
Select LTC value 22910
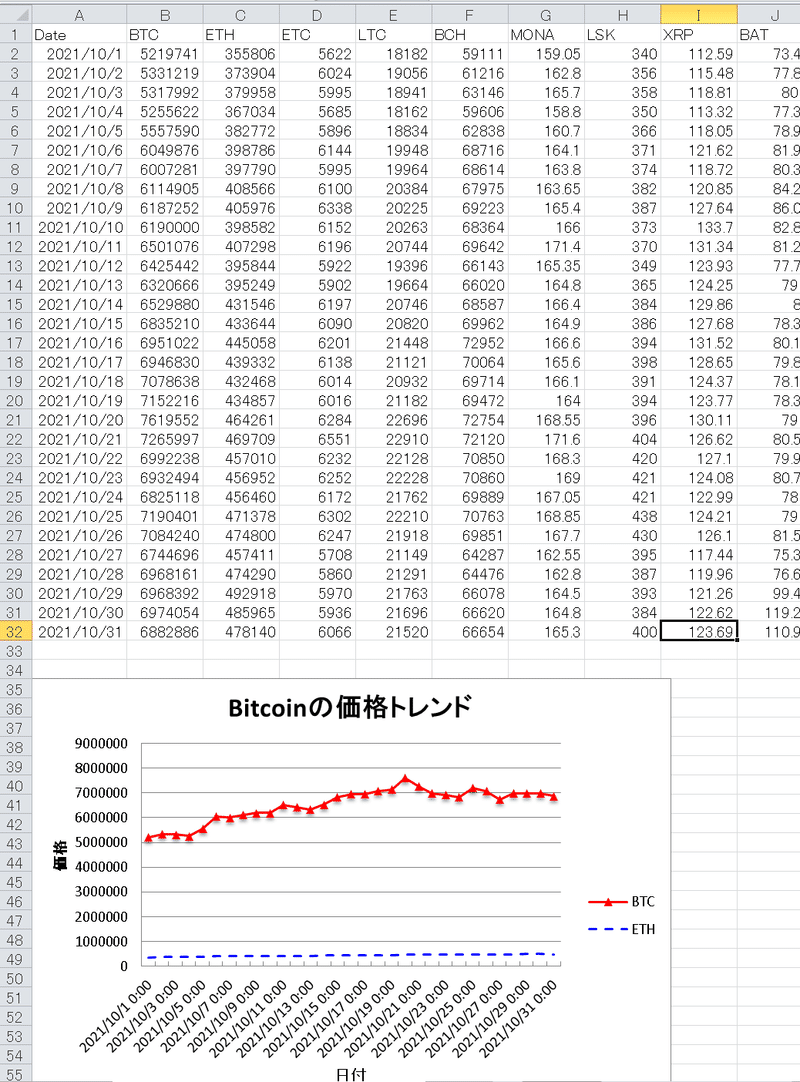point(394,439)
